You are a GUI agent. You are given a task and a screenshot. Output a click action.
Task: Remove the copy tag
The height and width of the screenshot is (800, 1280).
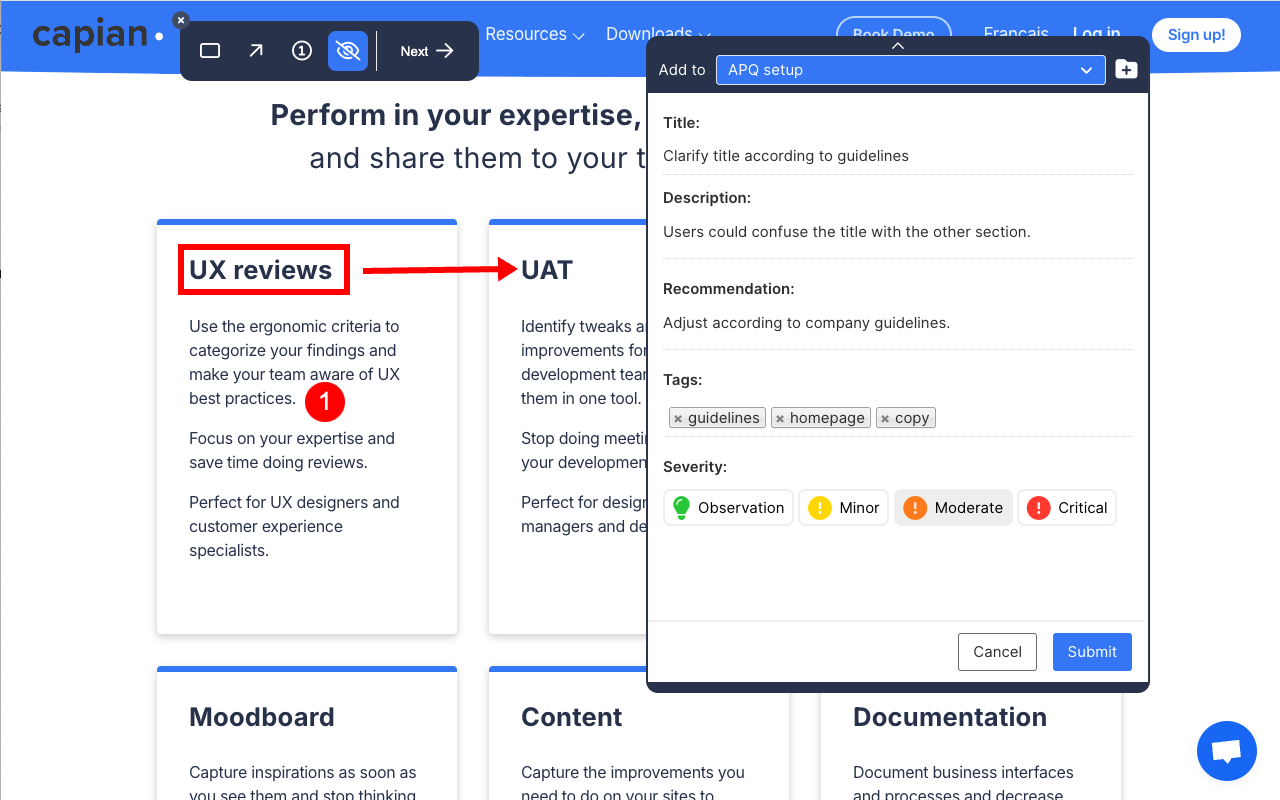885,419
